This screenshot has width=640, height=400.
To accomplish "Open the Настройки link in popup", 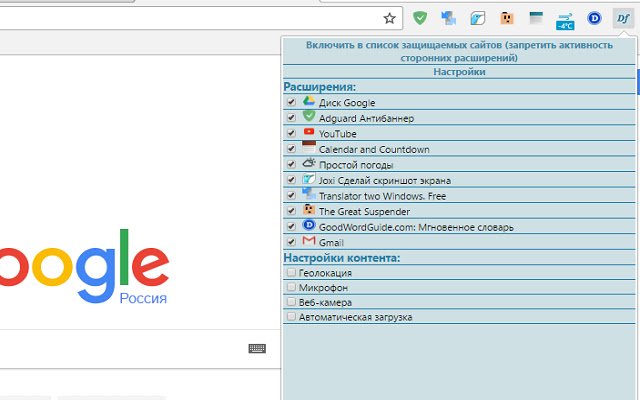I will [459, 72].
